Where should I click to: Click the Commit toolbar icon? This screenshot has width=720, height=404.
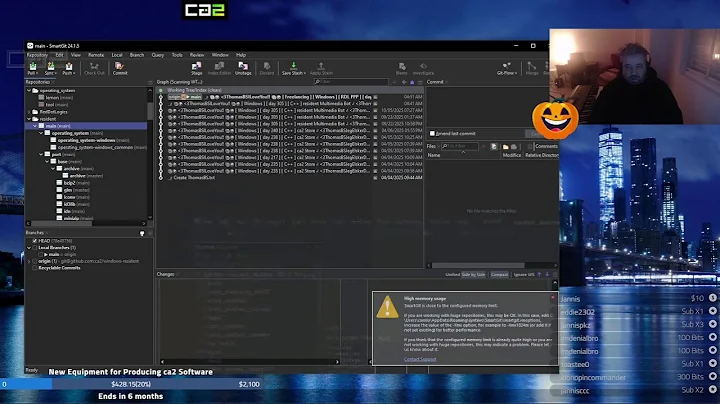coord(120,68)
